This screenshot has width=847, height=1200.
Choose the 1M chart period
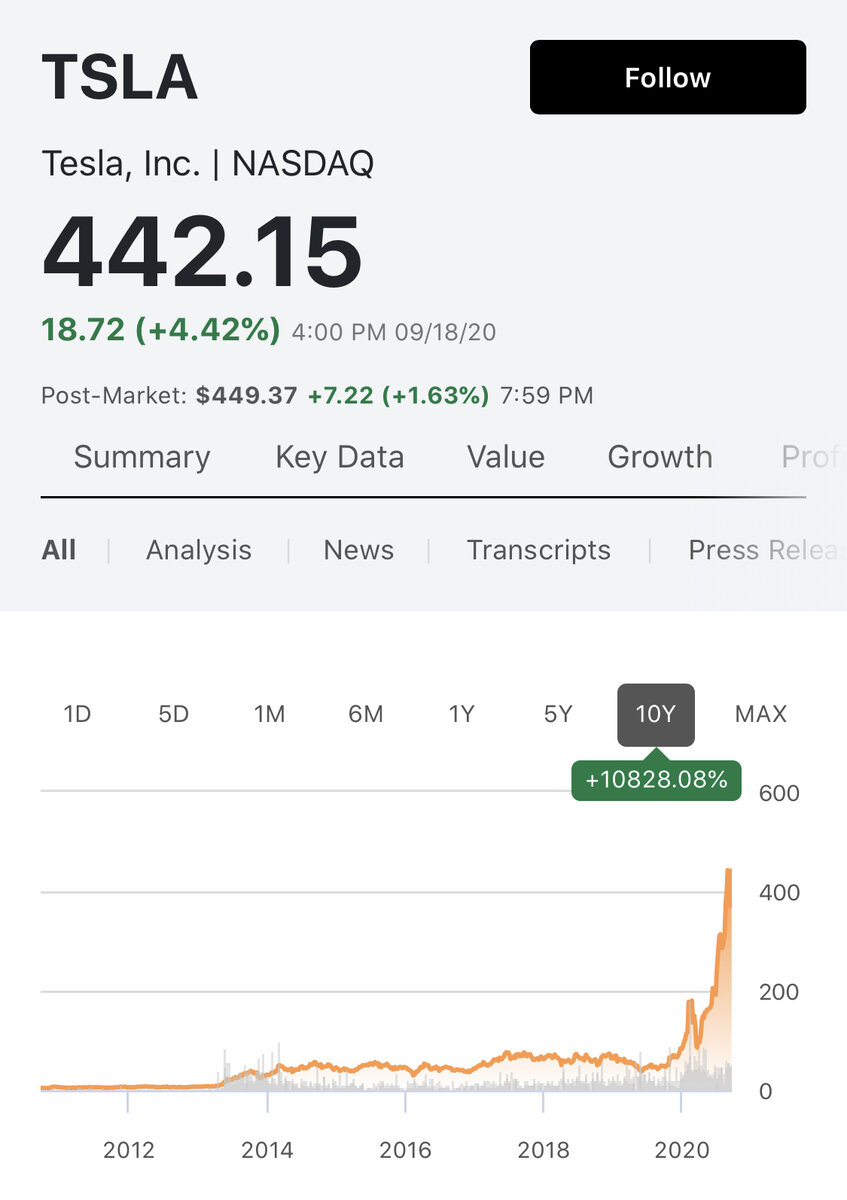(x=269, y=714)
